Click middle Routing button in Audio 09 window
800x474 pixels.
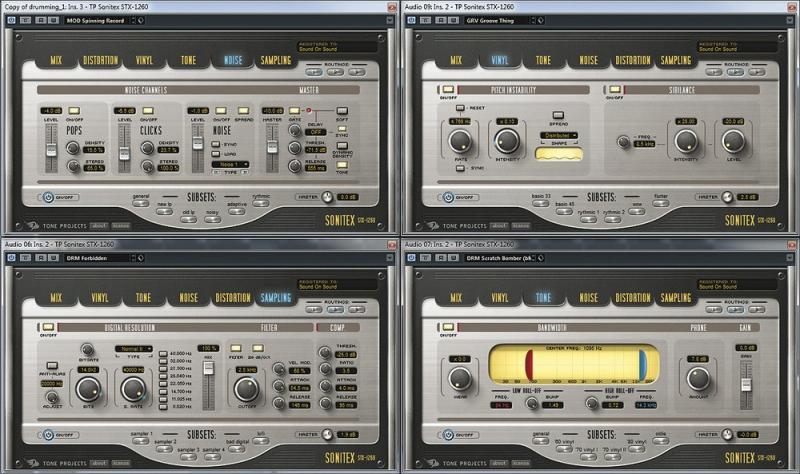pyautogui.click(x=735, y=72)
